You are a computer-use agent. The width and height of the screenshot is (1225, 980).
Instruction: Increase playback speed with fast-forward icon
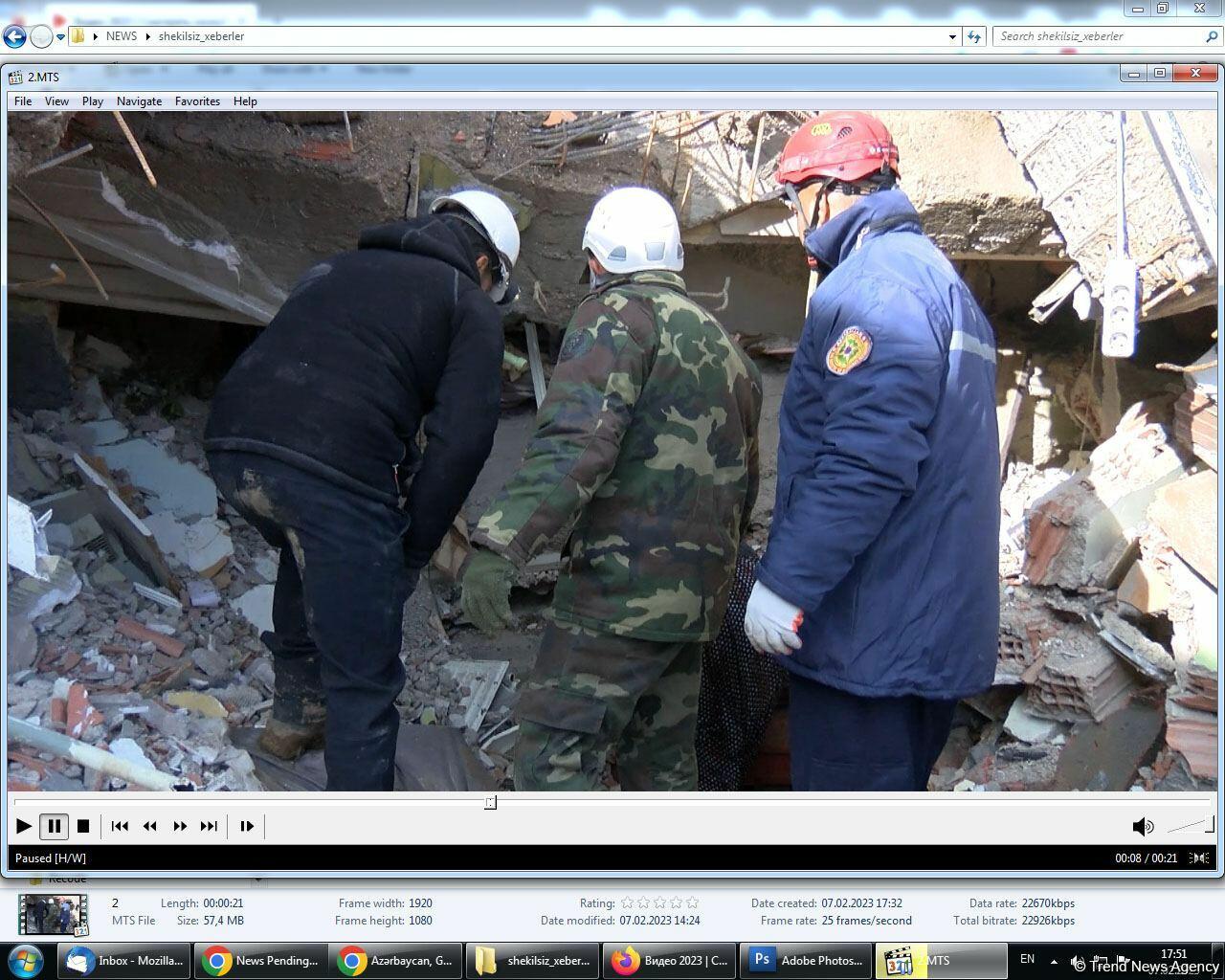pos(179,826)
